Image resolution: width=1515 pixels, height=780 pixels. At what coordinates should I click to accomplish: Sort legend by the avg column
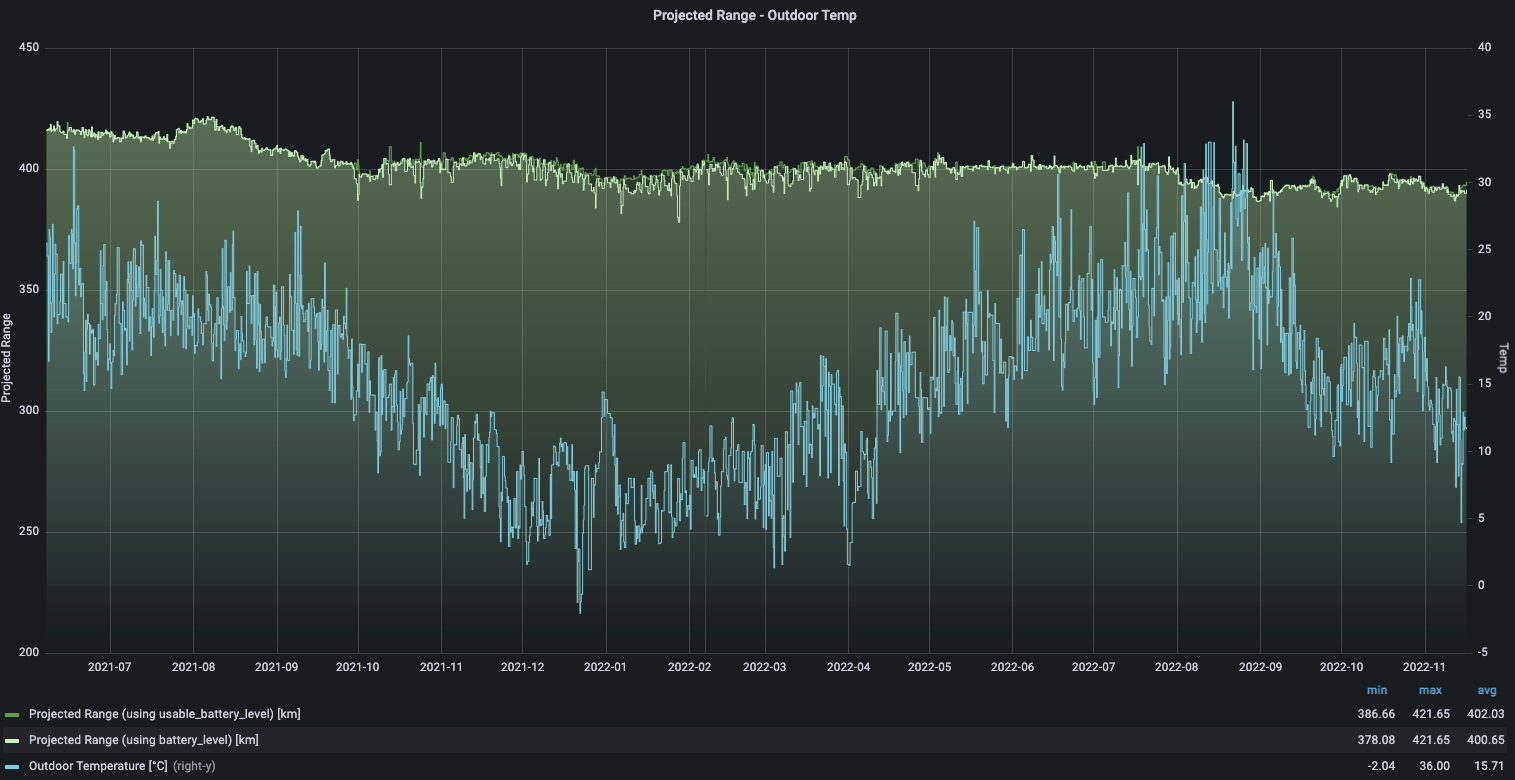pyautogui.click(x=1486, y=691)
